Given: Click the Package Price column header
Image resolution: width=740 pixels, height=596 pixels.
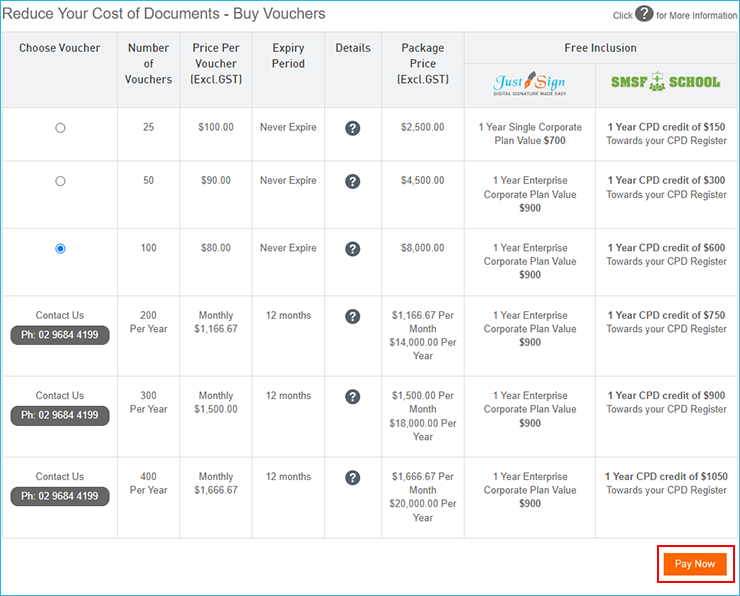Looking at the screenshot, I should 422,63.
